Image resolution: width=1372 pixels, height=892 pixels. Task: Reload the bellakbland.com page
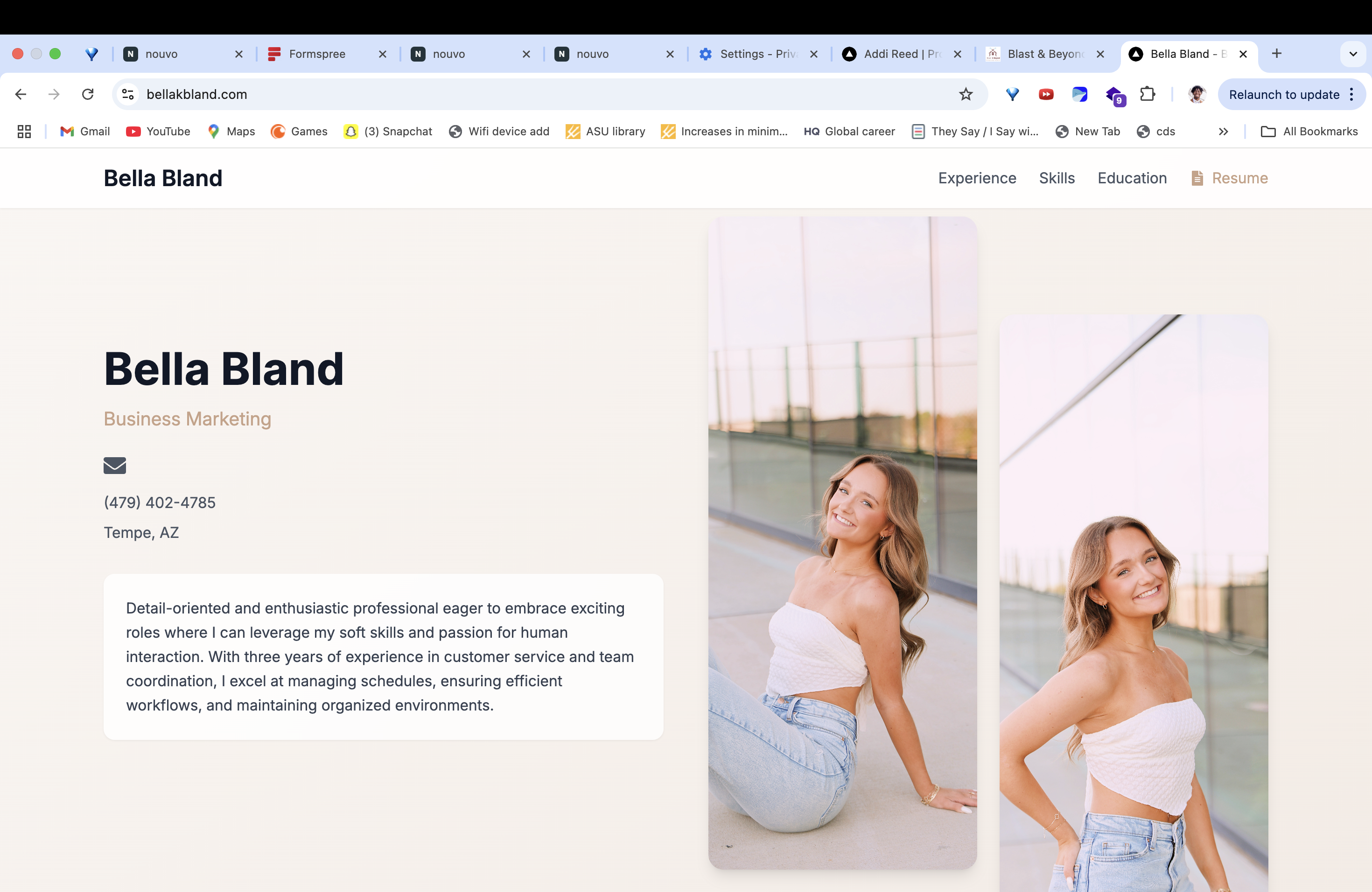tap(88, 94)
